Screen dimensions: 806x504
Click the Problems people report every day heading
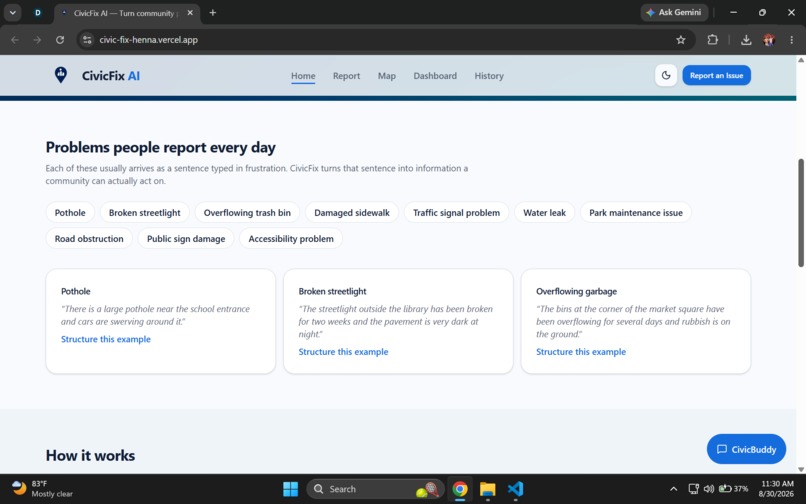coord(160,147)
